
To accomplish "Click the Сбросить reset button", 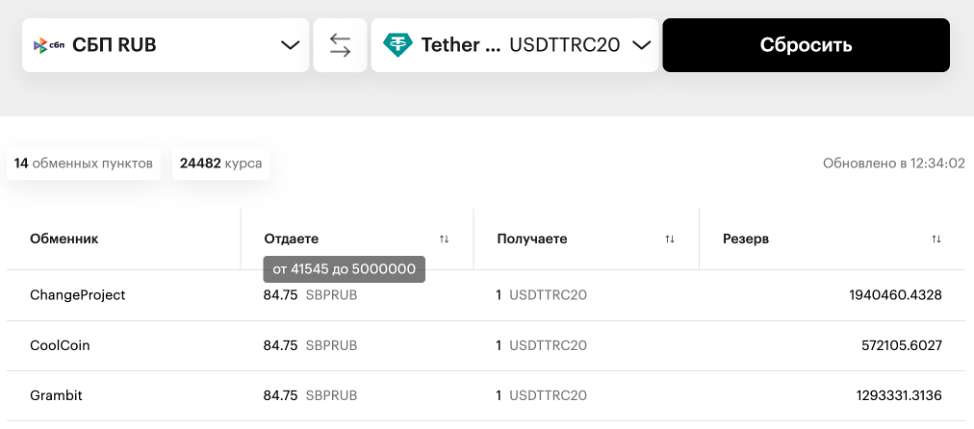I will (806, 45).
